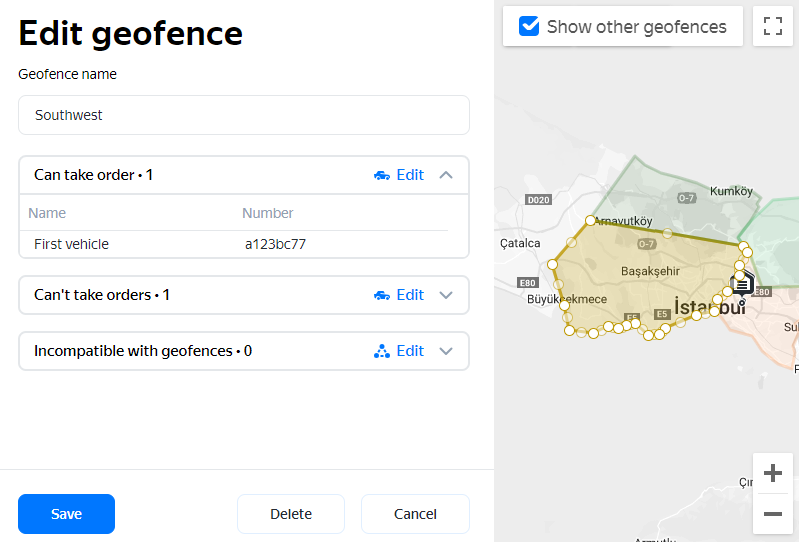Expand Incompatible with geofences section
The image size is (799, 542).
(446, 351)
